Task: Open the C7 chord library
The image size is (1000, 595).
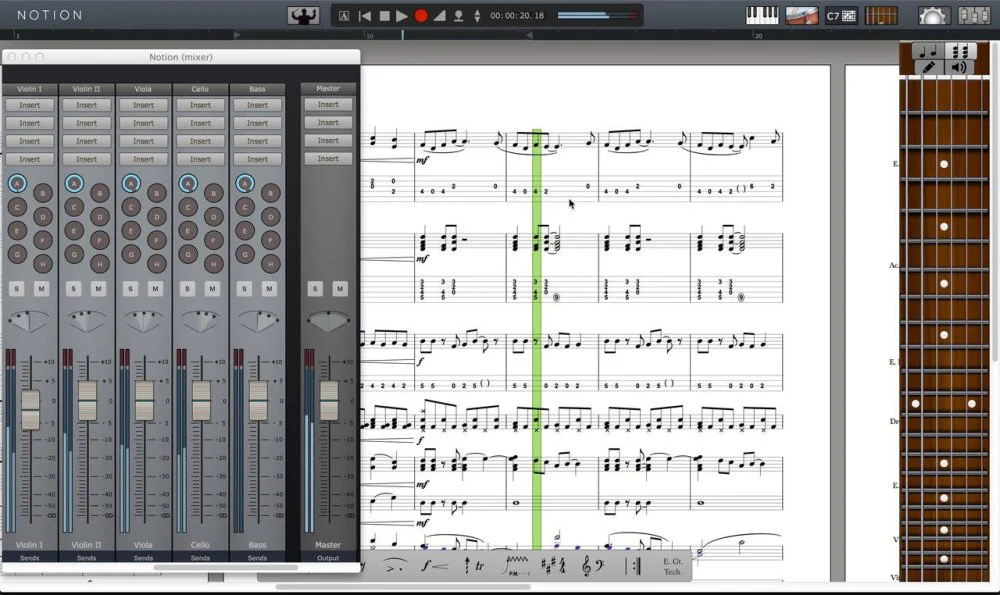Action: 841,16
